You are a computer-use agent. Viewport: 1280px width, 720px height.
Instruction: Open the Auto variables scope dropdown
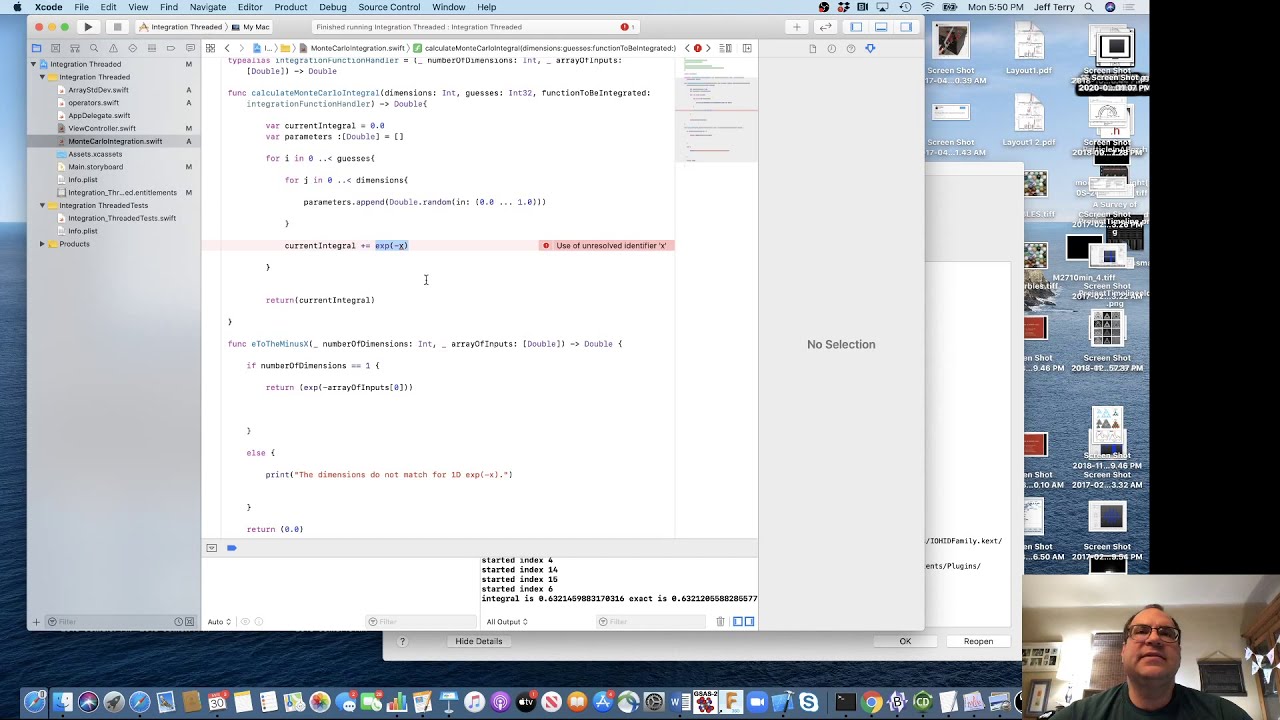[219, 622]
